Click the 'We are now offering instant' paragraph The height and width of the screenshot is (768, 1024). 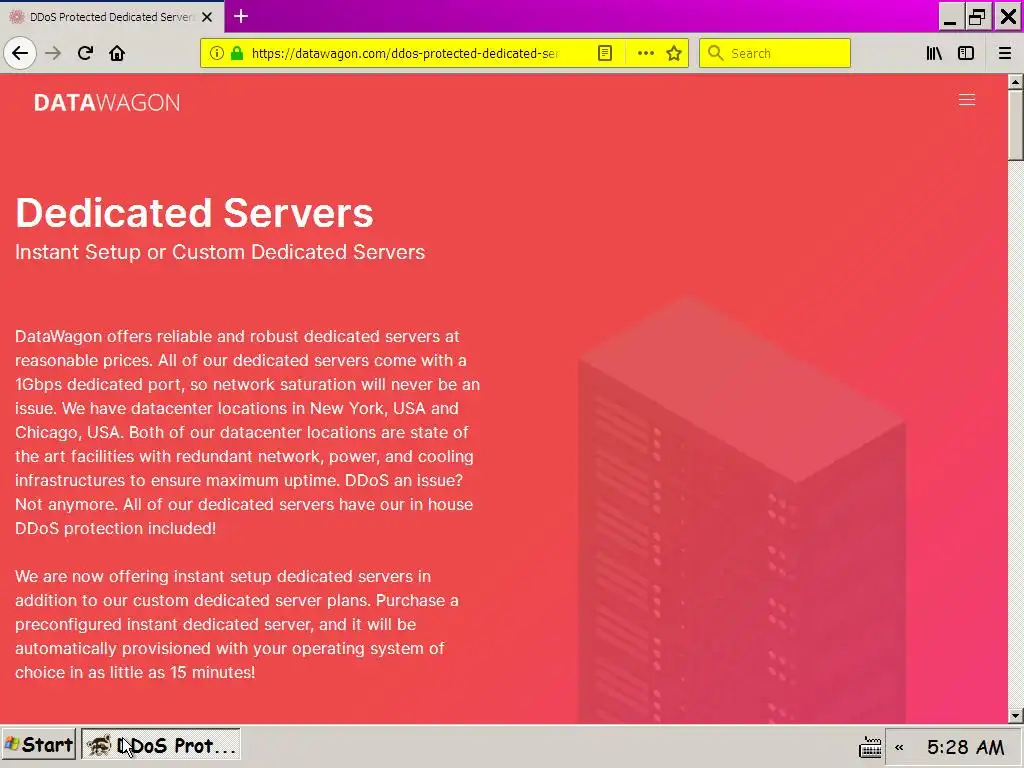[x=236, y=624]
